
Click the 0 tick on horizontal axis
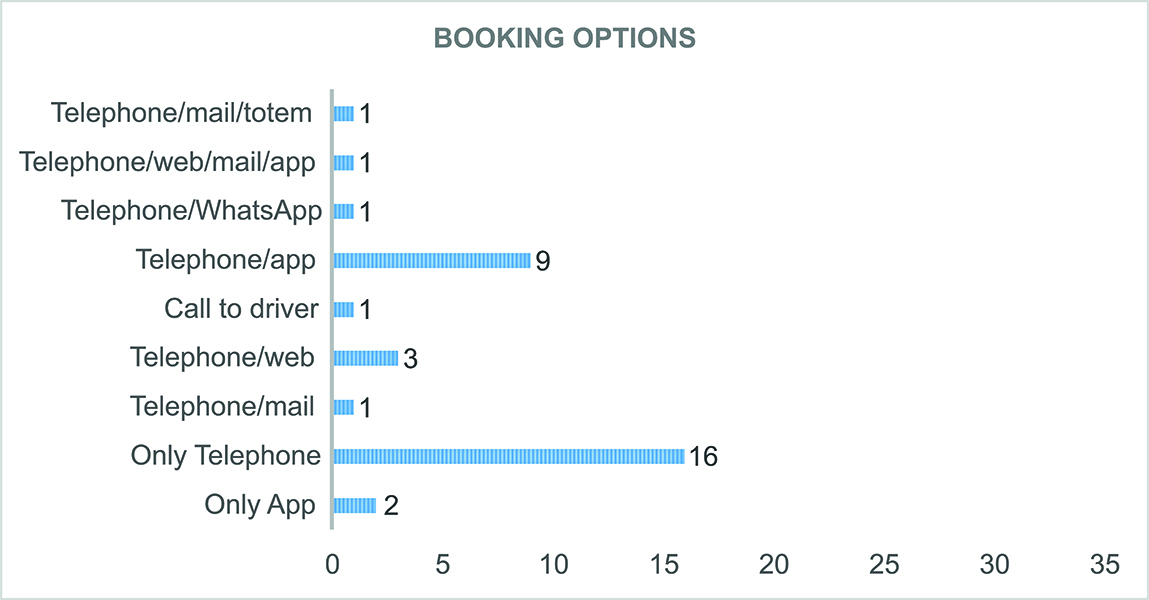[332, 565]
